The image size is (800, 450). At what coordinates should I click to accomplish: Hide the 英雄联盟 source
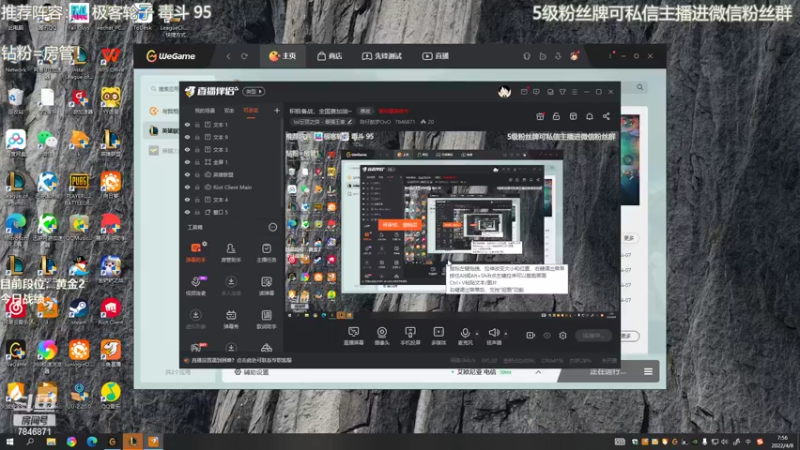[187, 174]
